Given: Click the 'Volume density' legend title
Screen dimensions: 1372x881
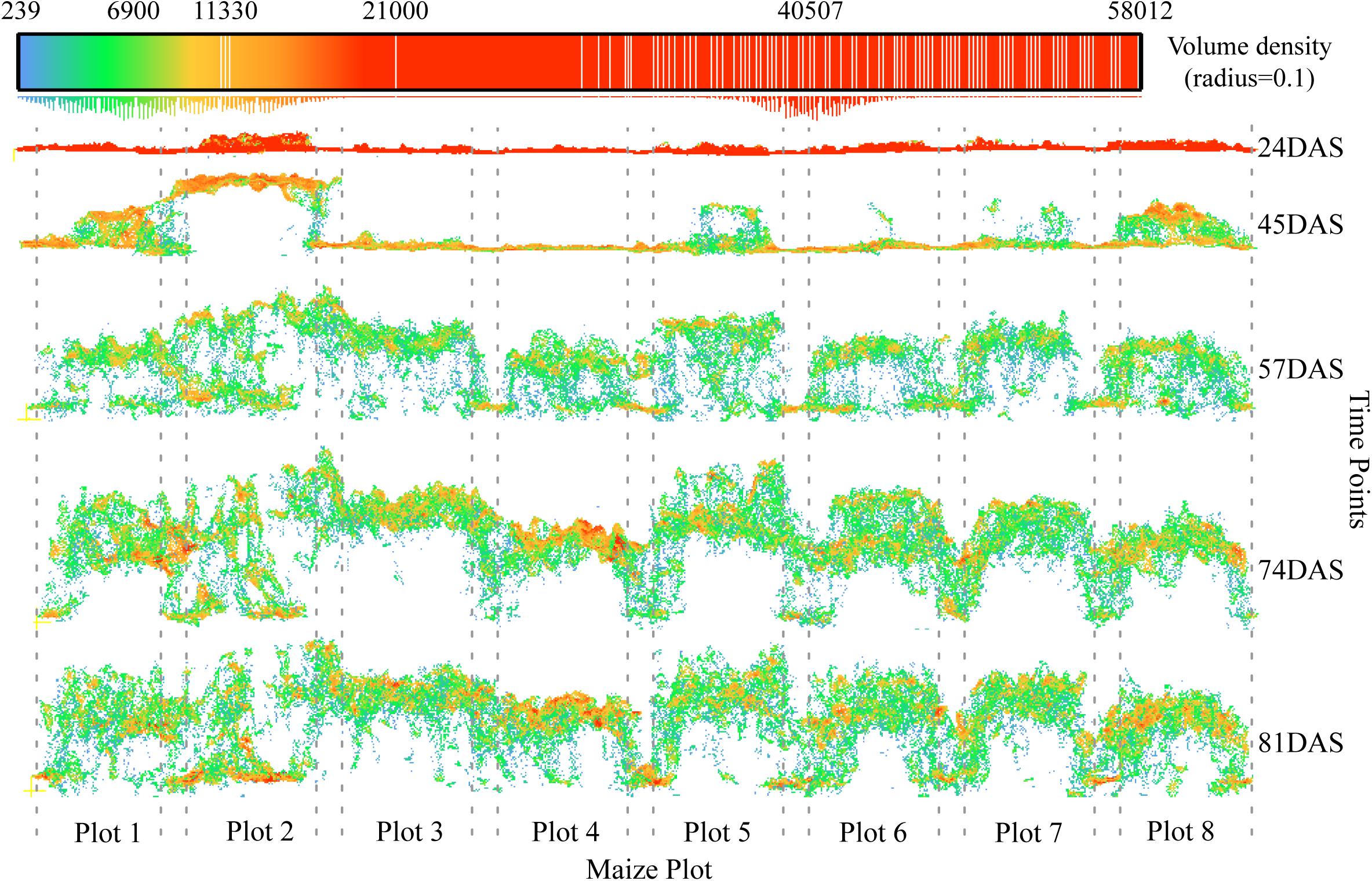Looking at the screenshot, I should tap(1249, 46).
